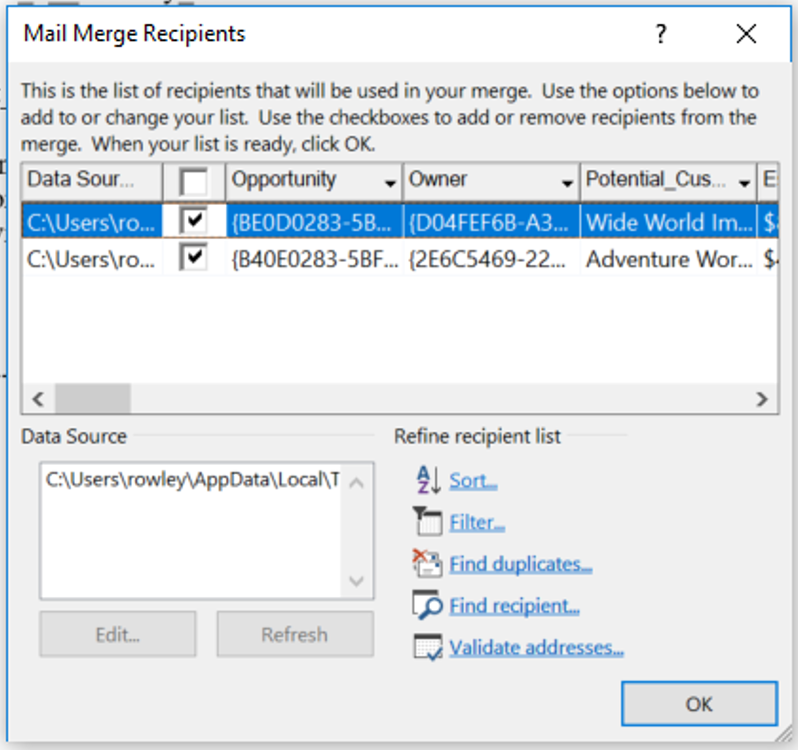Click the Validate addresses icon
Screen dimensions: 798x750
pyautogui.click(x=428, y=647)
